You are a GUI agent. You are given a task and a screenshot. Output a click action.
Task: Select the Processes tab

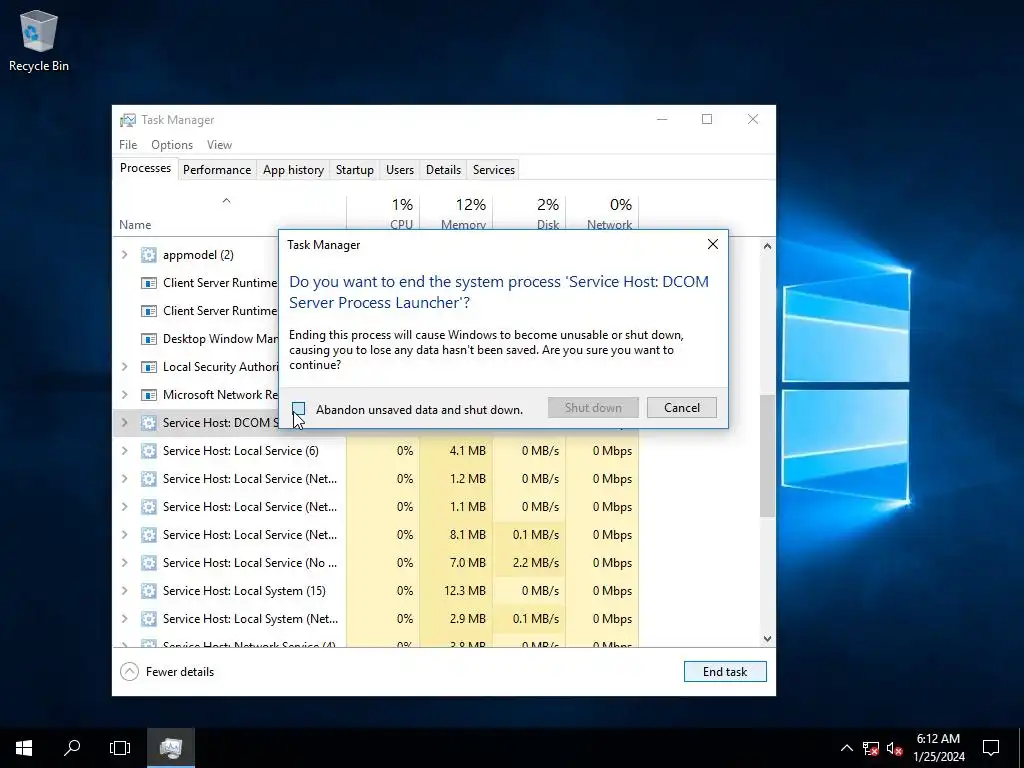(x=145, y=168)
